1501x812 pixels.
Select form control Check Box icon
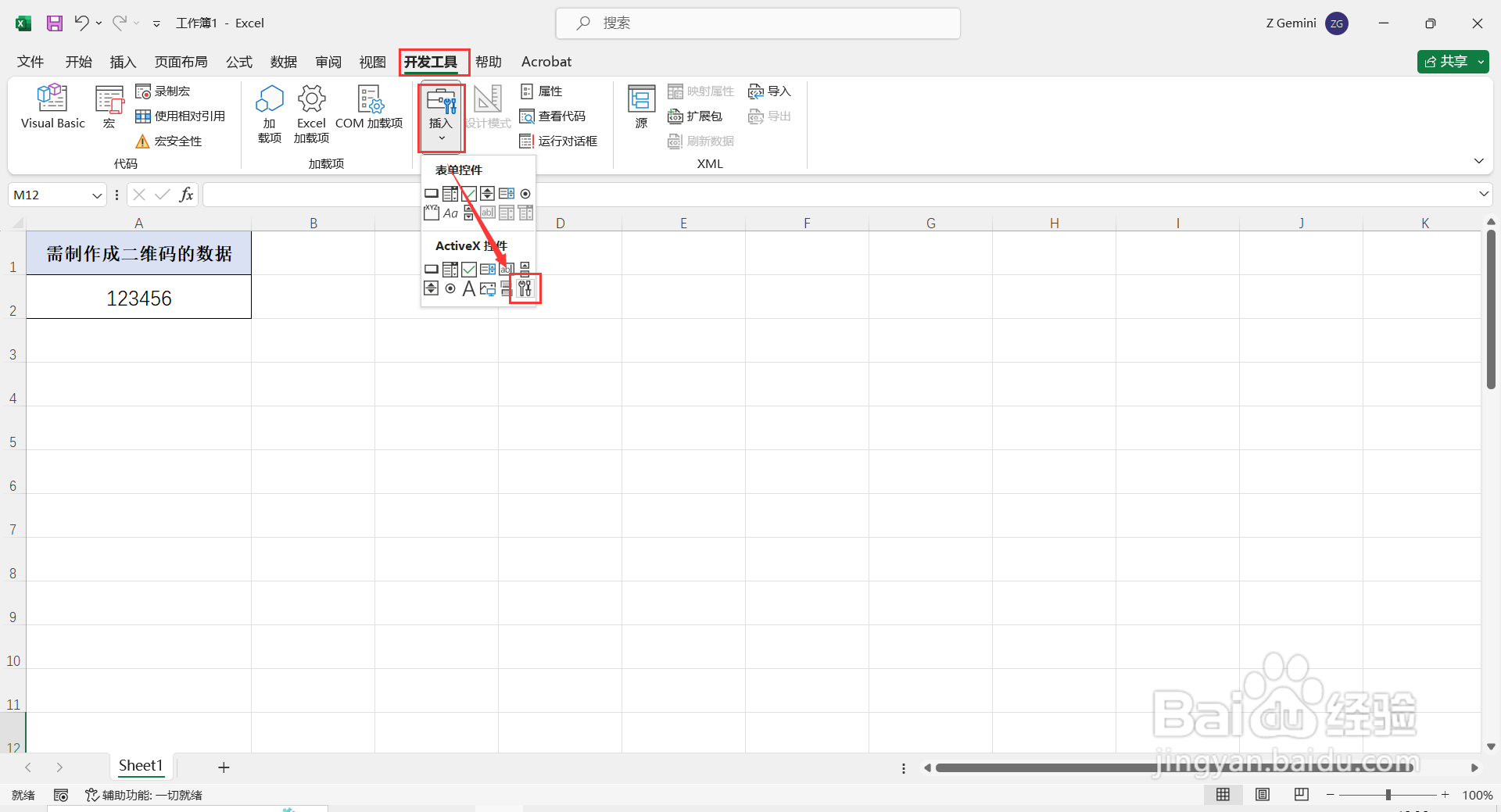point(469,193)
